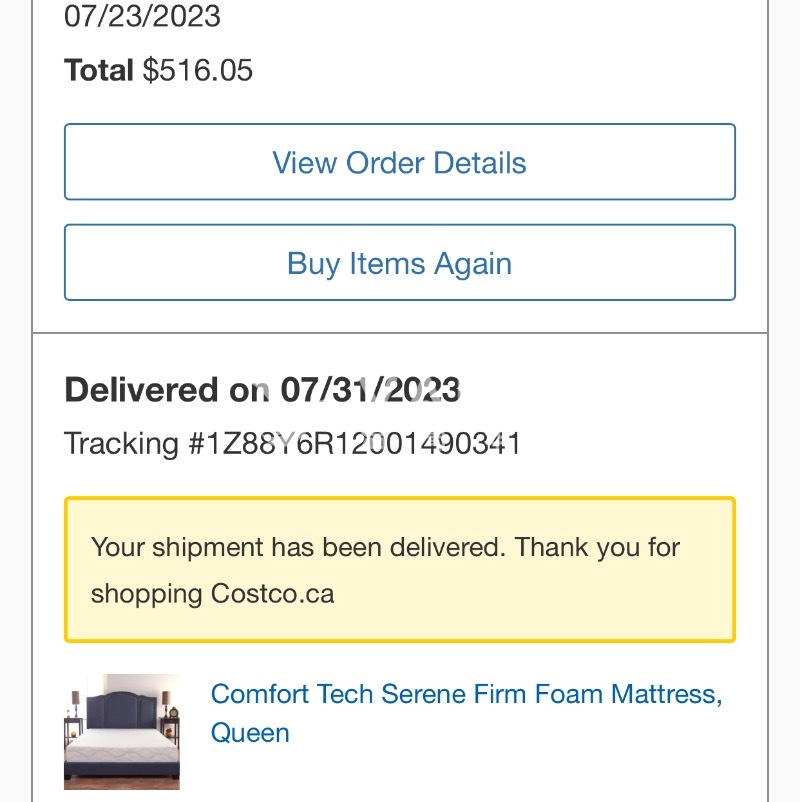Image resolution: width=800 pixels, height=802 pixels.
Task: Click the delivery date 07/31/2023
Action: (370, 390)
